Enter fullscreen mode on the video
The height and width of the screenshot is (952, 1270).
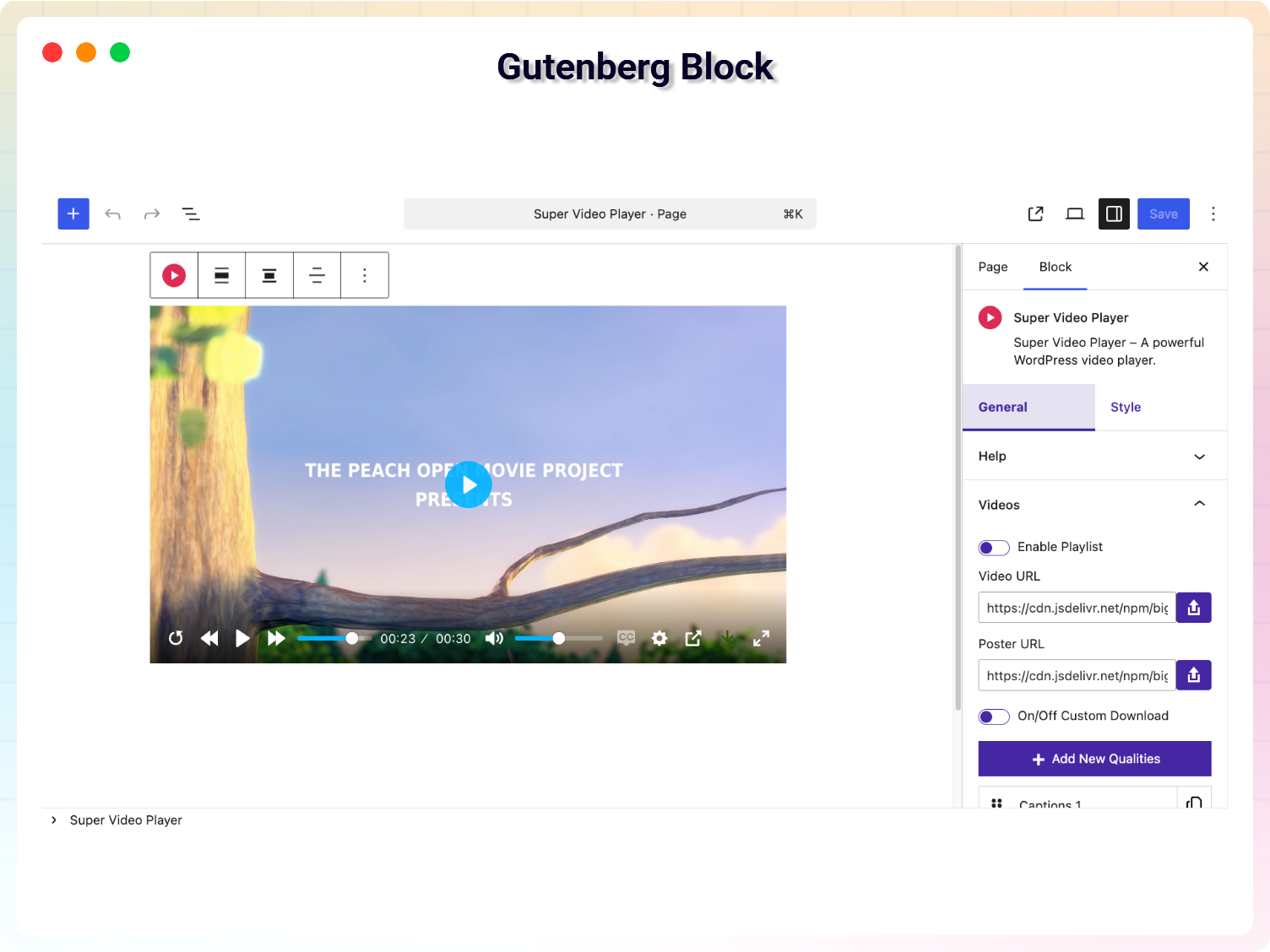(761, 638)
